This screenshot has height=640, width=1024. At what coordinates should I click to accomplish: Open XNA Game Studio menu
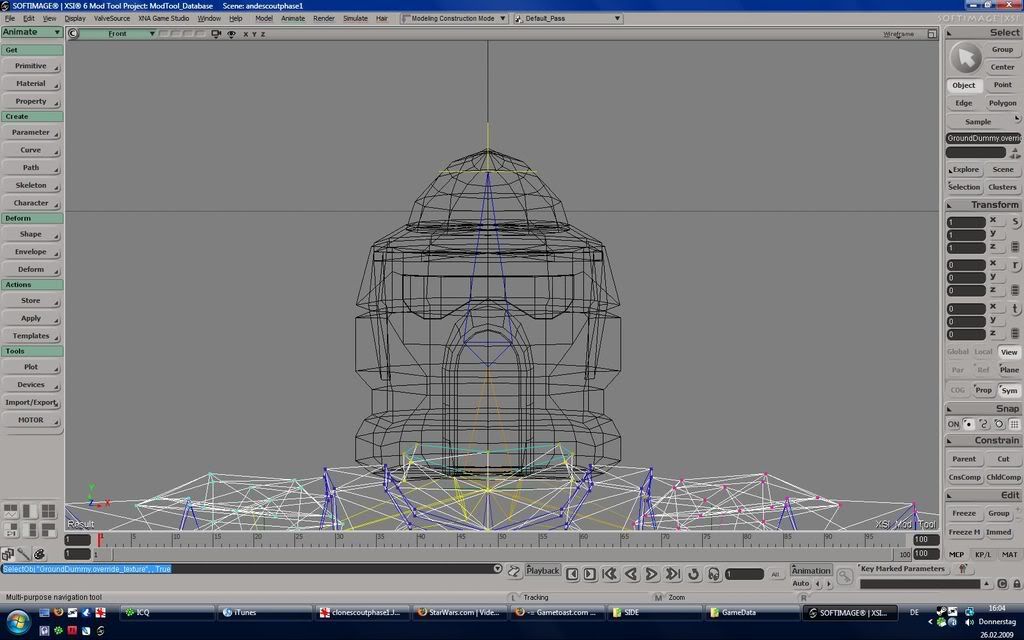pyautogui.click(x=163, y=18)
